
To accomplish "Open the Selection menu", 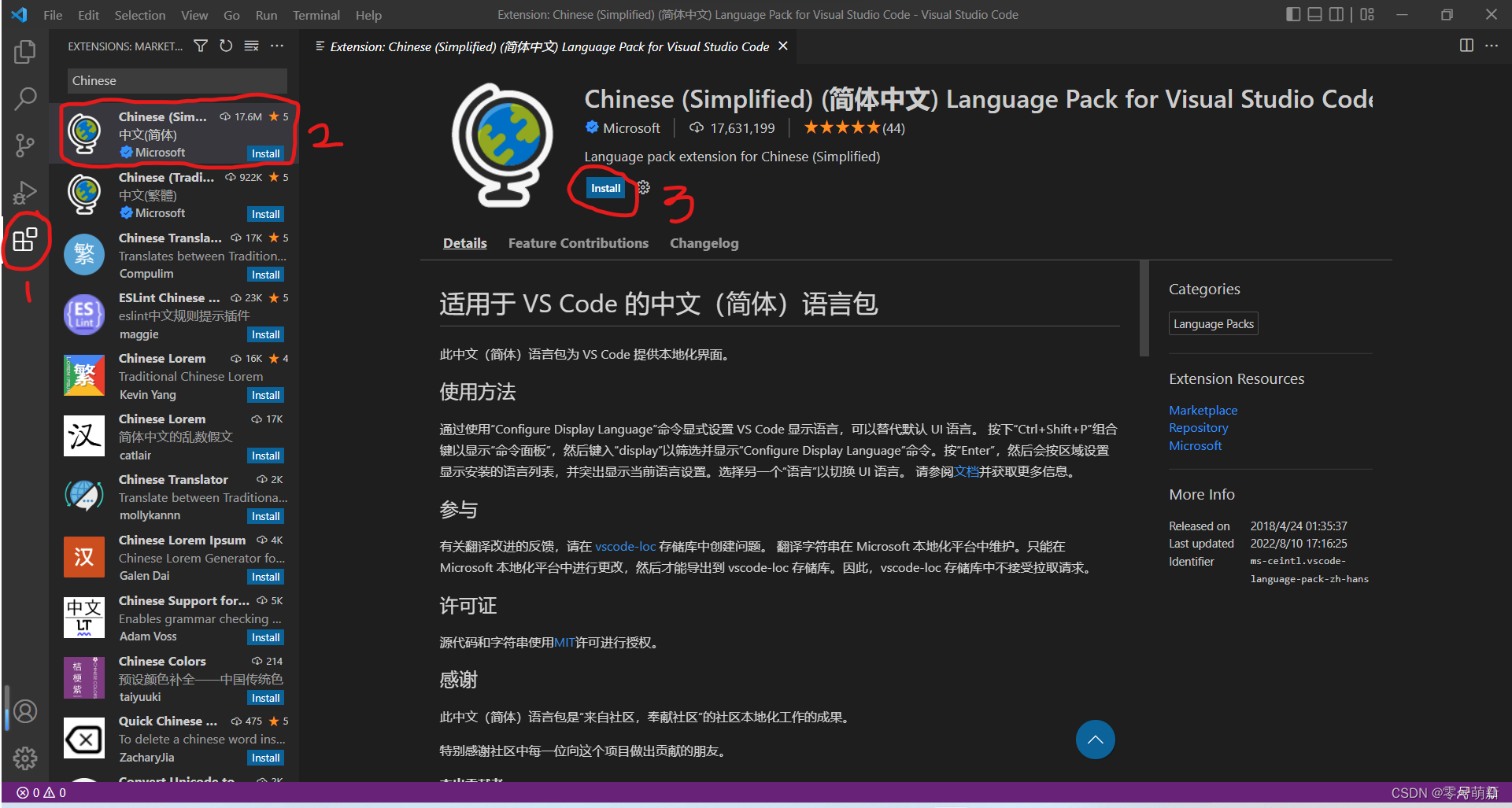I will tap(140, 15).
